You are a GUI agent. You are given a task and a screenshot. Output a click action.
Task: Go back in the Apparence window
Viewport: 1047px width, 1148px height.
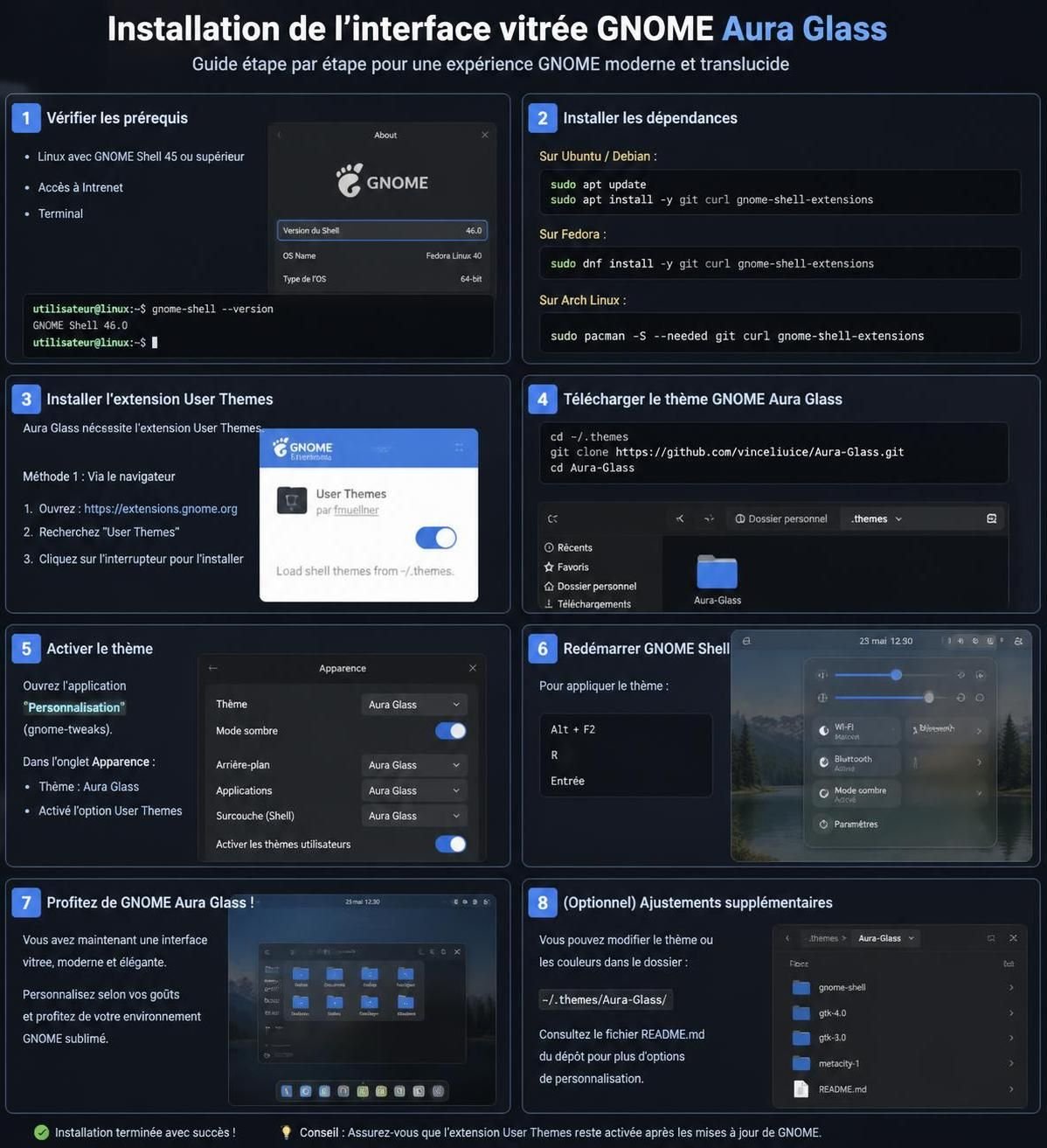click(x=213, y=668)
